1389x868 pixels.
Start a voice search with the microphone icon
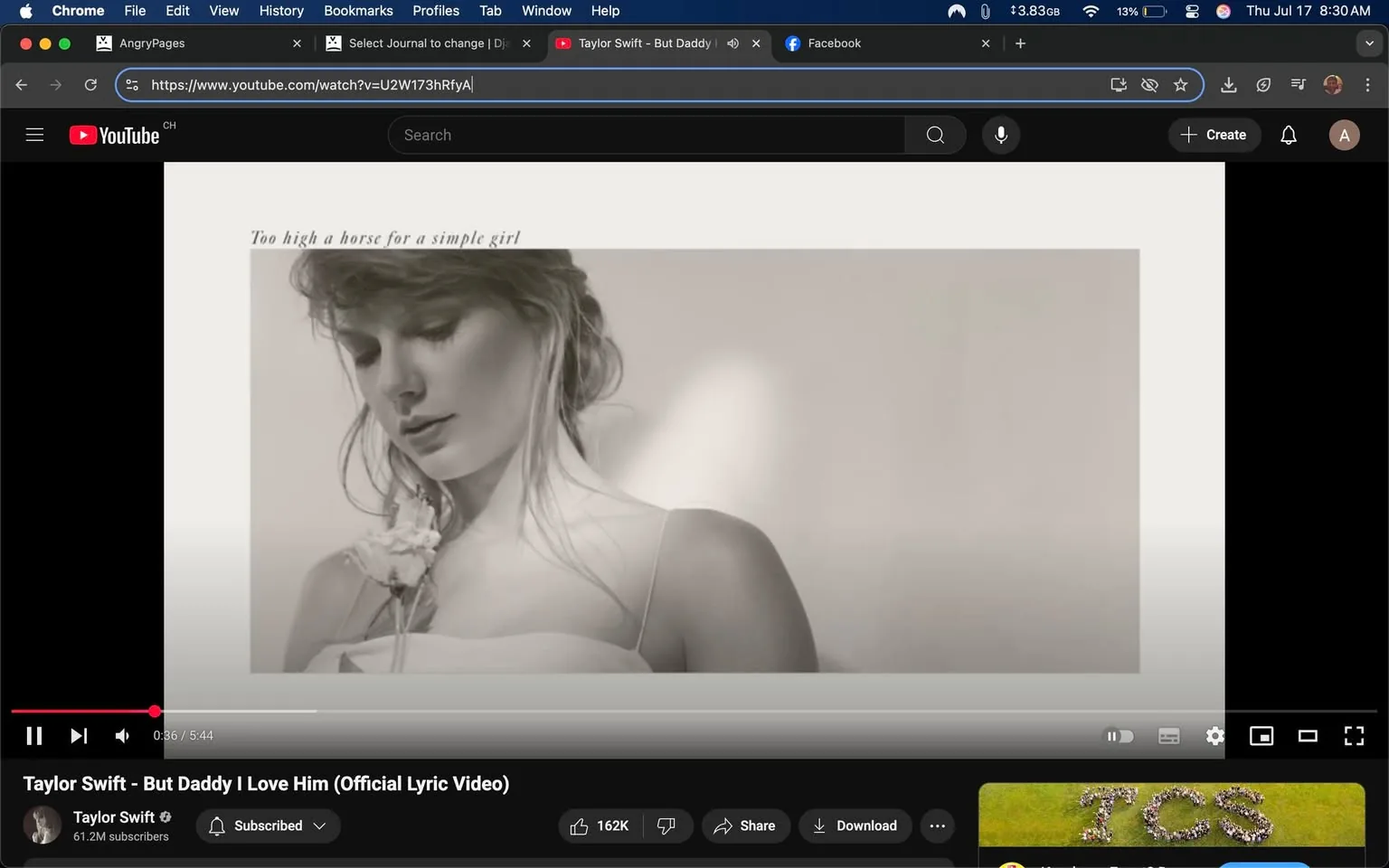(x=1000, y=134)
